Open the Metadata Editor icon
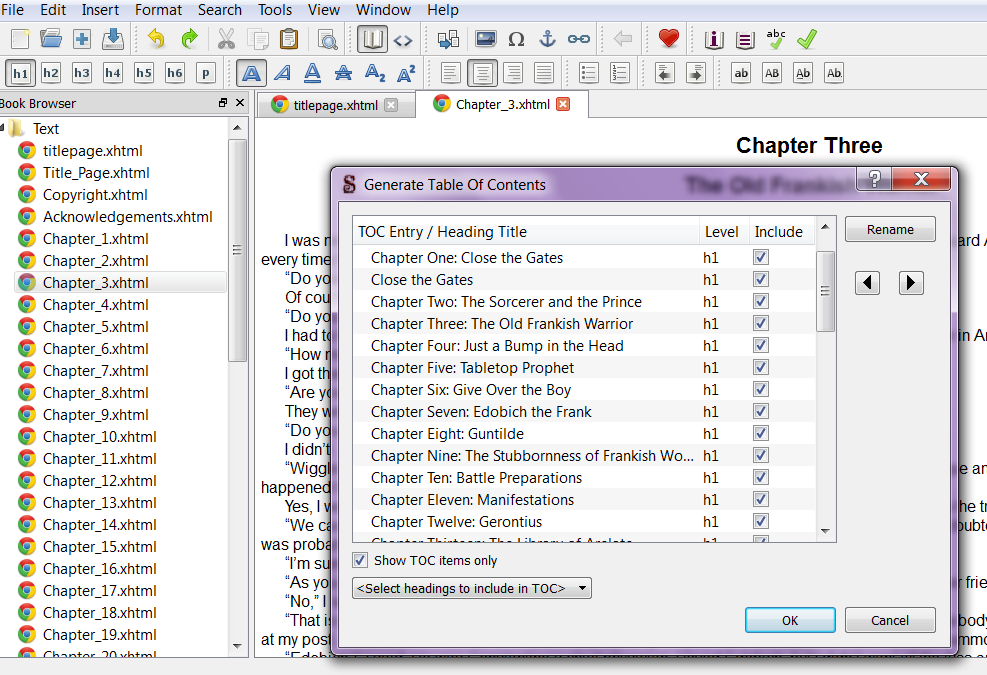Viewport: 987px width, 675px height. tap(713, 40)
